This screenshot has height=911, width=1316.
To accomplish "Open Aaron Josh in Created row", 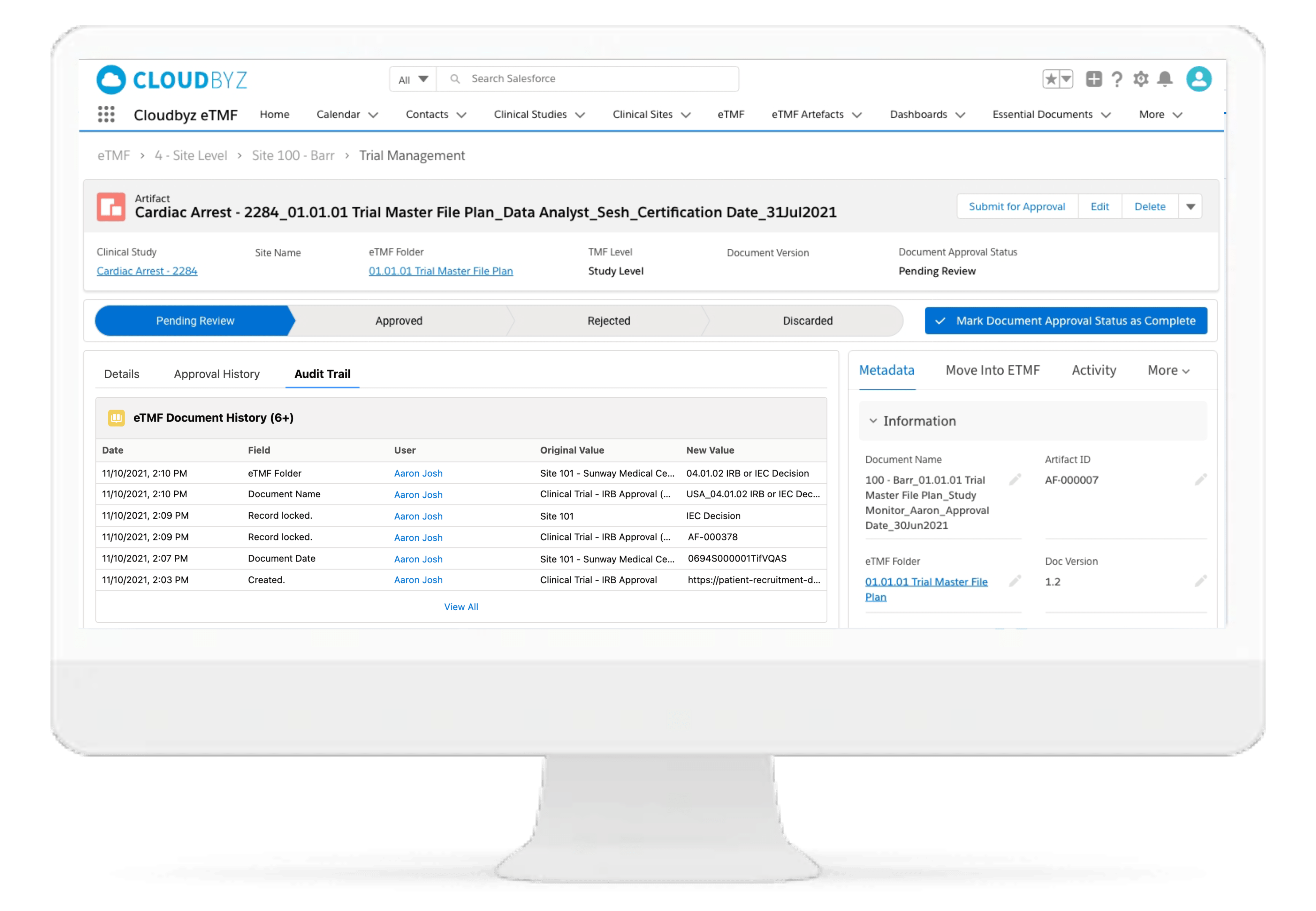I will [418, 580].
